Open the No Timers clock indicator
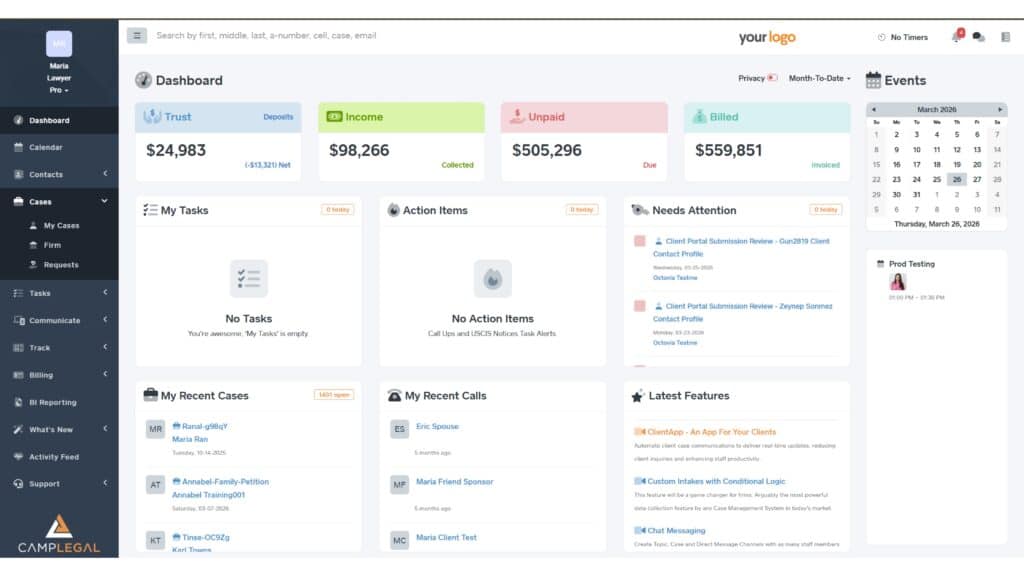 click(x=903, y=37)
